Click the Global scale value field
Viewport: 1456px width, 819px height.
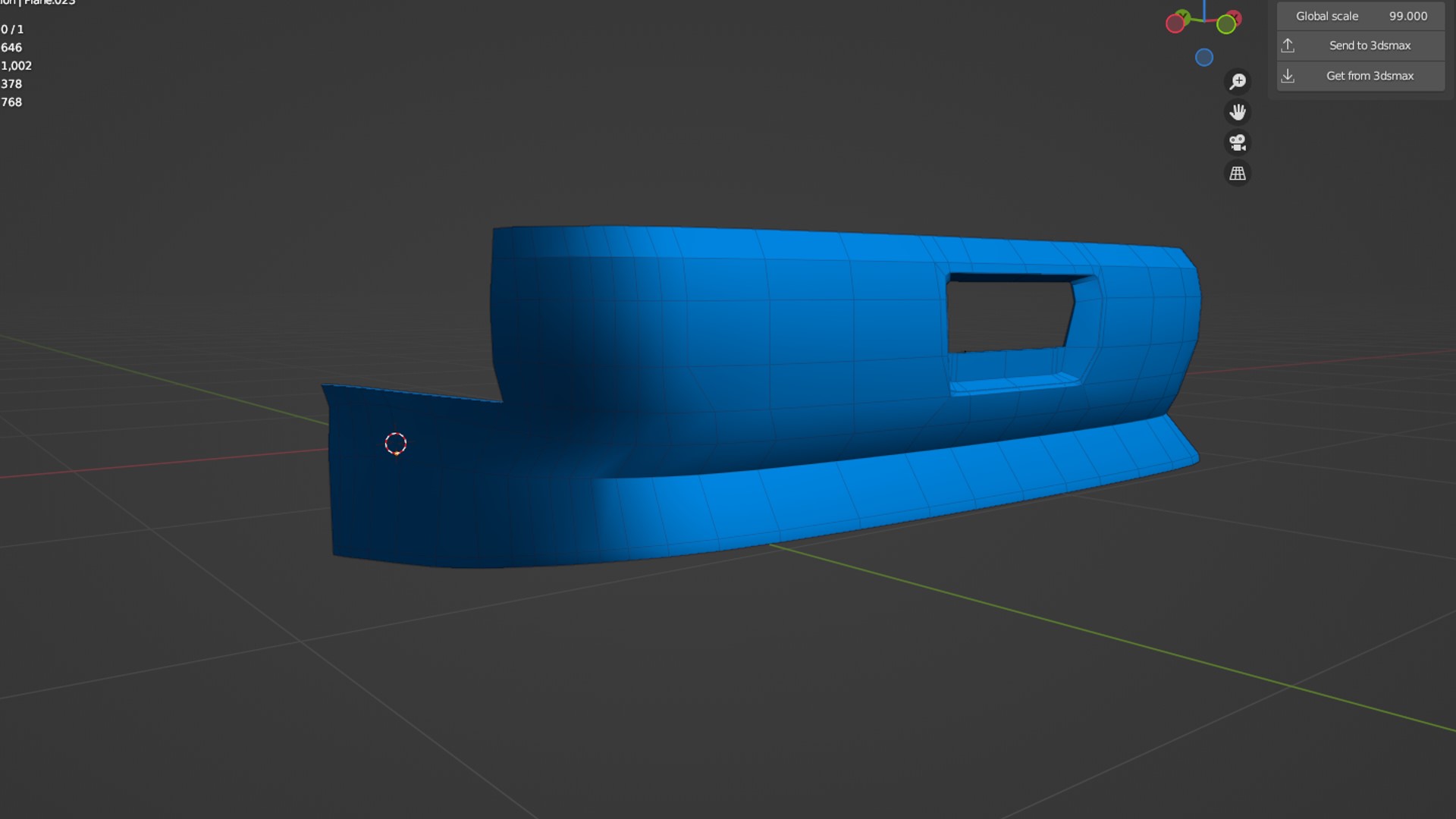pos(1407,16)
